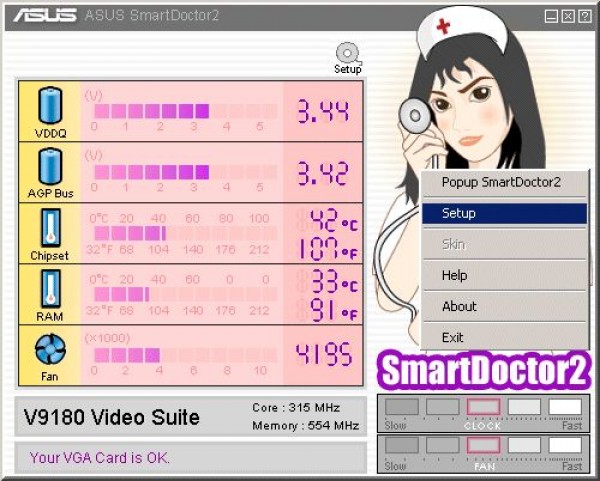Click the 4195 fan speed reading
This screenshot has width=600, height=481.
tap(324, 354)
